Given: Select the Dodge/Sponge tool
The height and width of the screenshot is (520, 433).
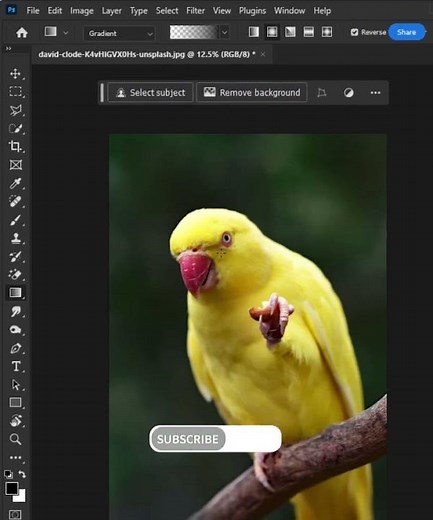Looking at the screenshot, I should pyautogui.click(x=15, y=330).
